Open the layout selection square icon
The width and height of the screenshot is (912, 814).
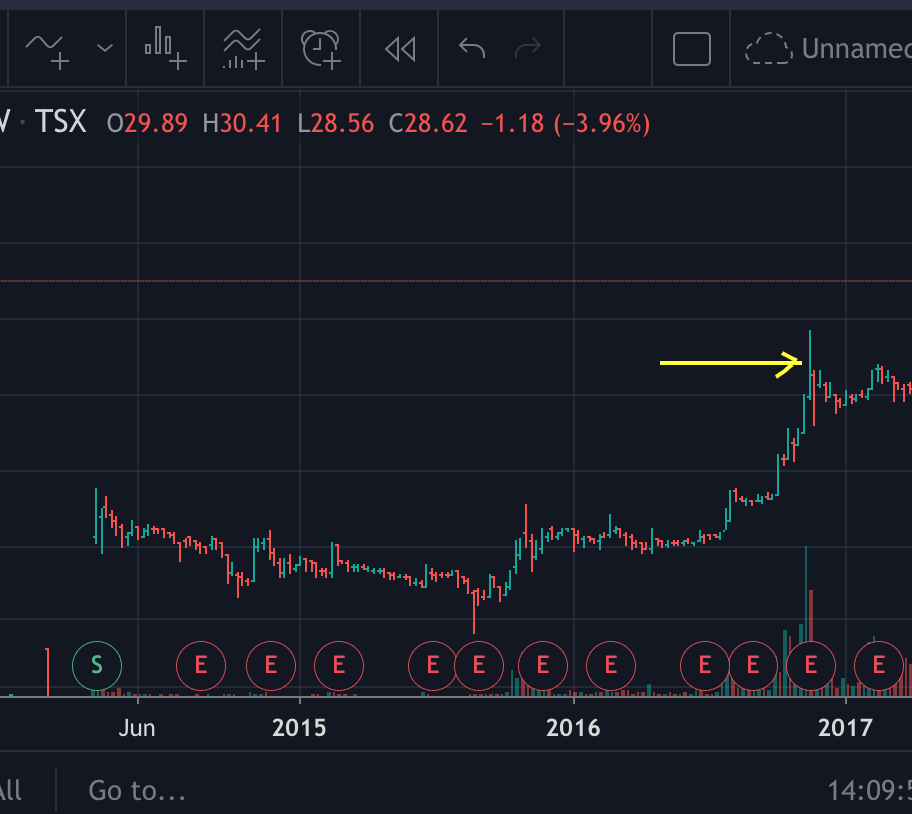click(692, 49)
